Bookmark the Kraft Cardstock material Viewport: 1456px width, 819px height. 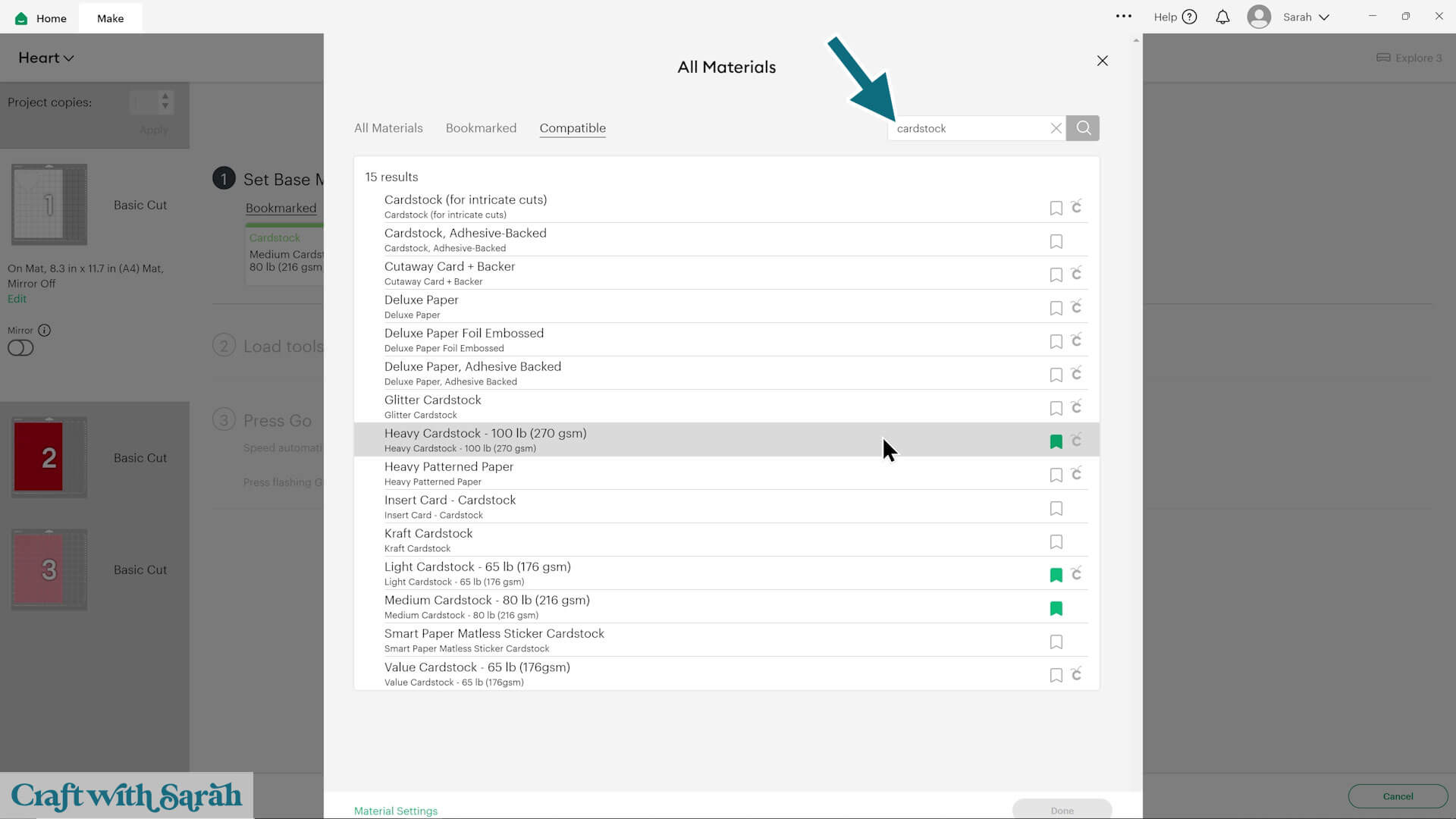click(x=1056, y=542)
